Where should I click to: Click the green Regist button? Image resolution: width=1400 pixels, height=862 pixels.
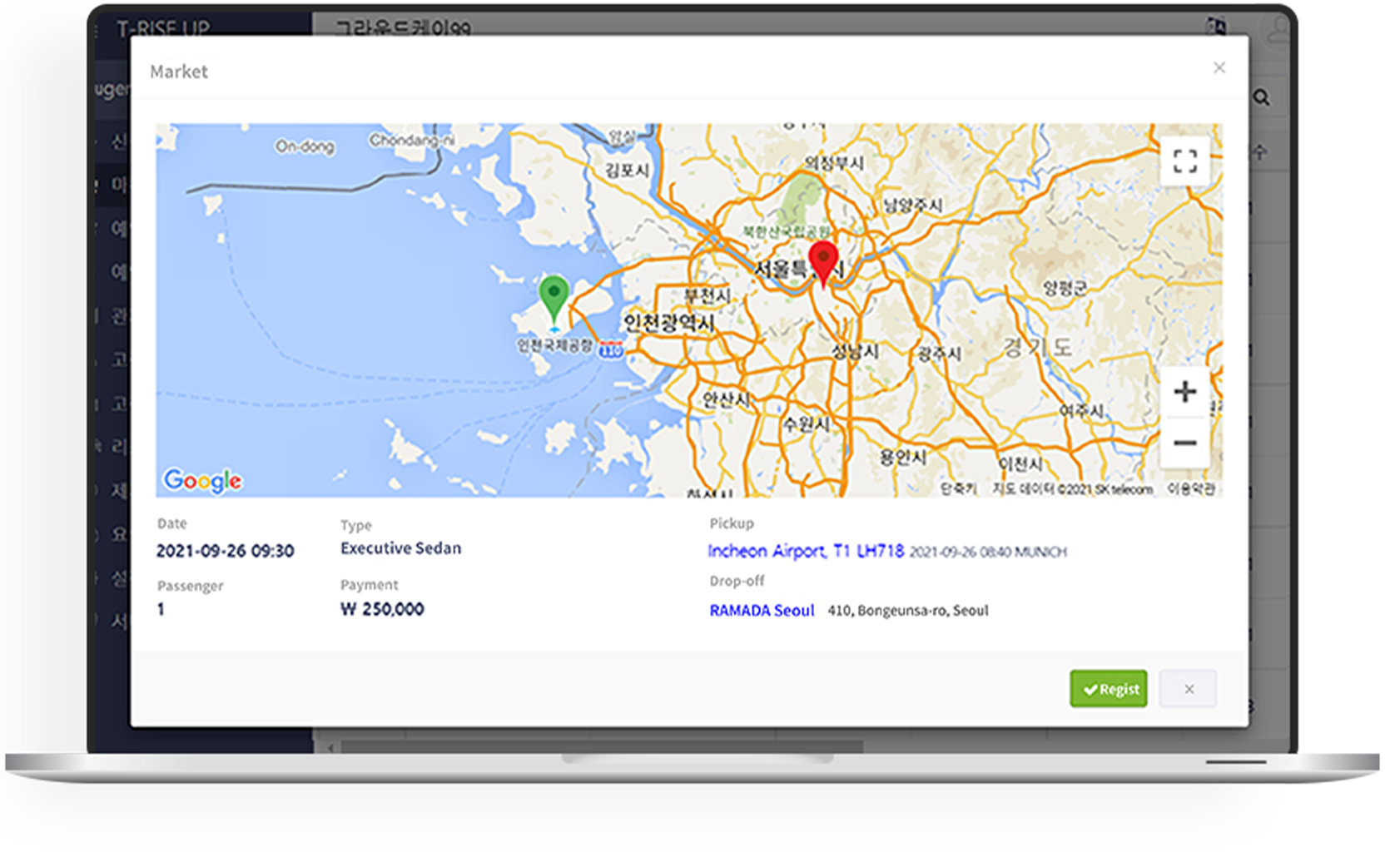click(x=1108, y=689)
